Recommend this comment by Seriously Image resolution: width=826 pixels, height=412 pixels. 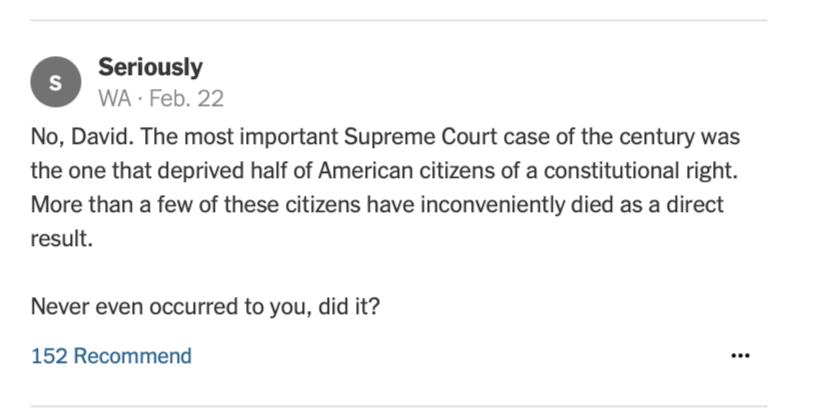pos(132,356)
